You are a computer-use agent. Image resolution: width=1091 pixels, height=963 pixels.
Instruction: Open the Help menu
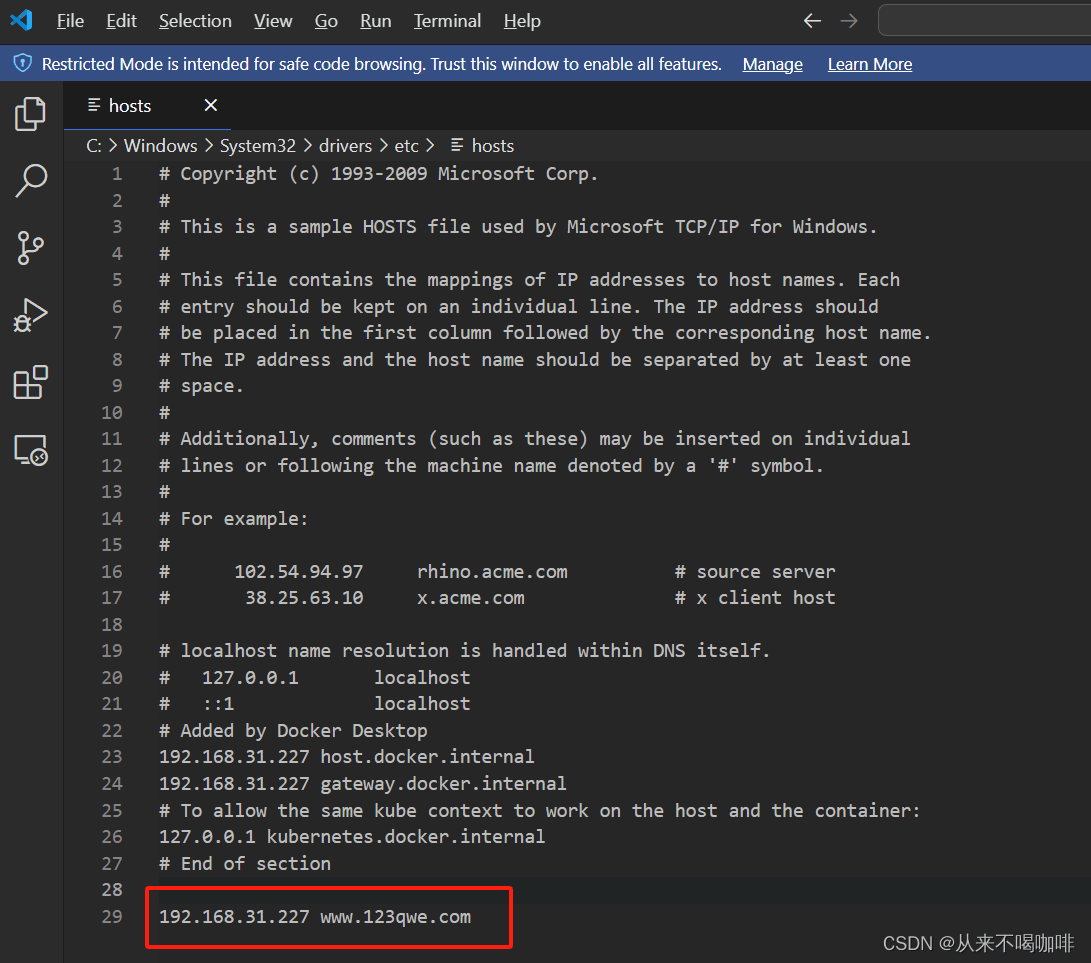(522, 21)
